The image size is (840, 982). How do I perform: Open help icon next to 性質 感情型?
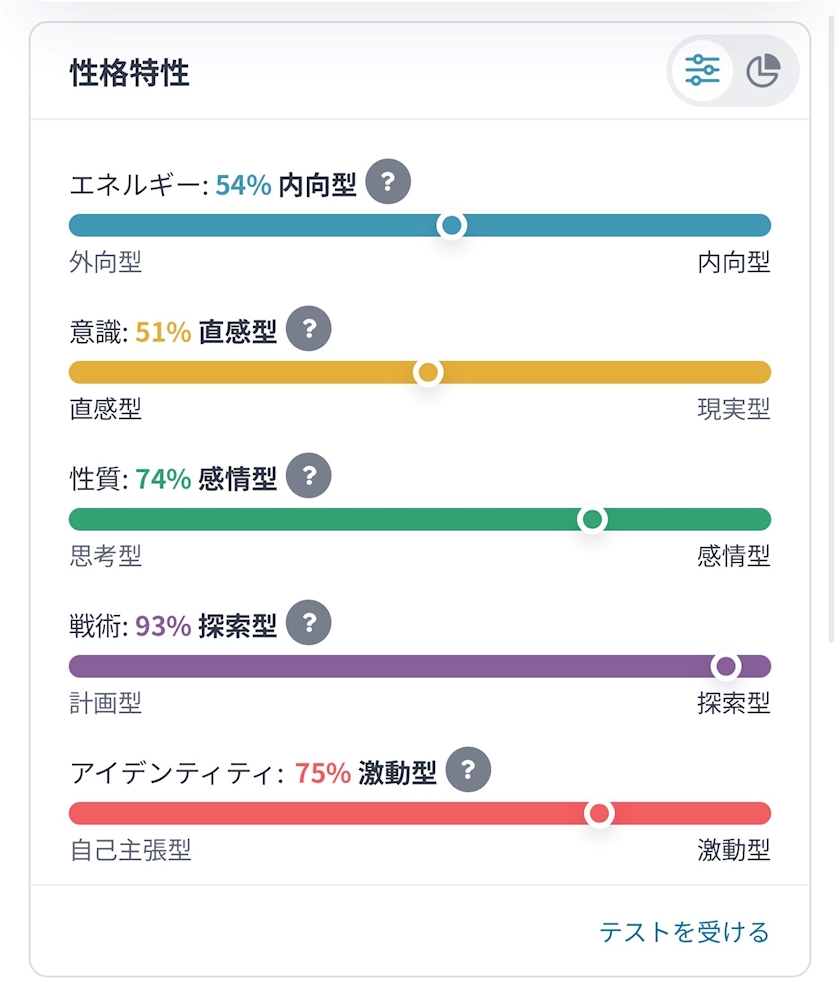tap(309, 476)
